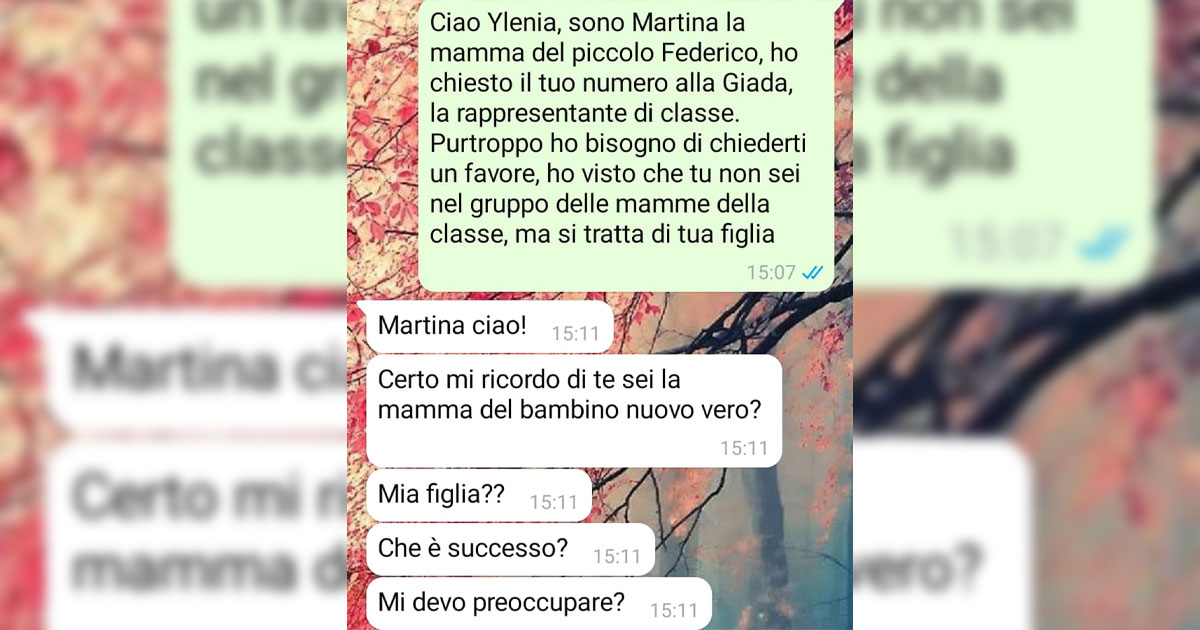
Task: Click the timestamp beside "Che è successo?"
Action: tap(617, 556)
